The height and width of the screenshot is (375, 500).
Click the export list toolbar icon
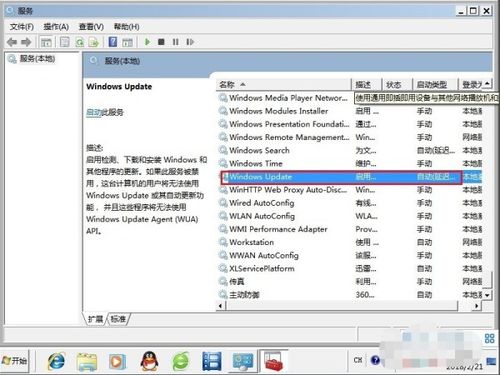[94, 42]
